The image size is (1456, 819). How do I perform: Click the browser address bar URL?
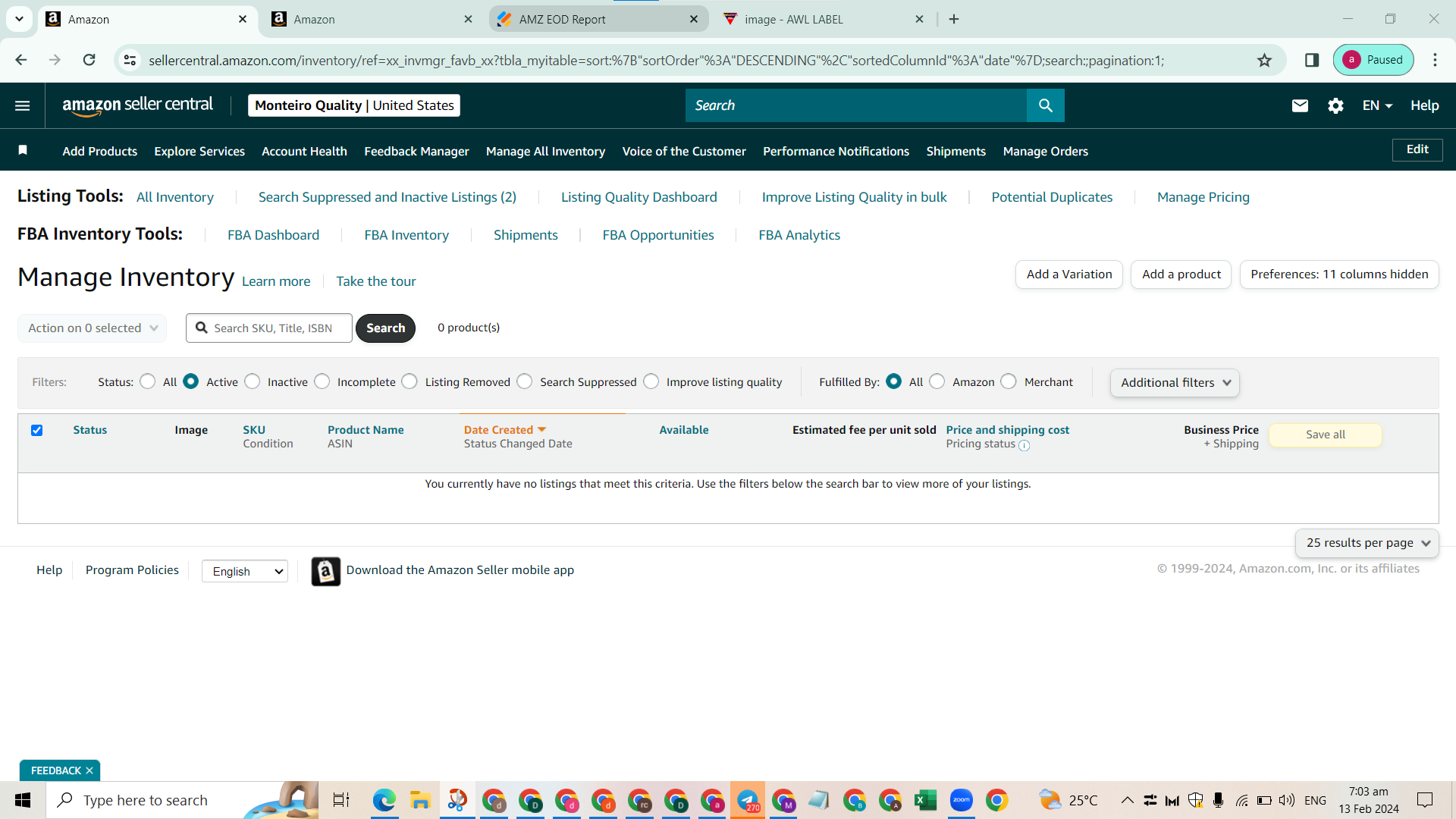[656, 60]
